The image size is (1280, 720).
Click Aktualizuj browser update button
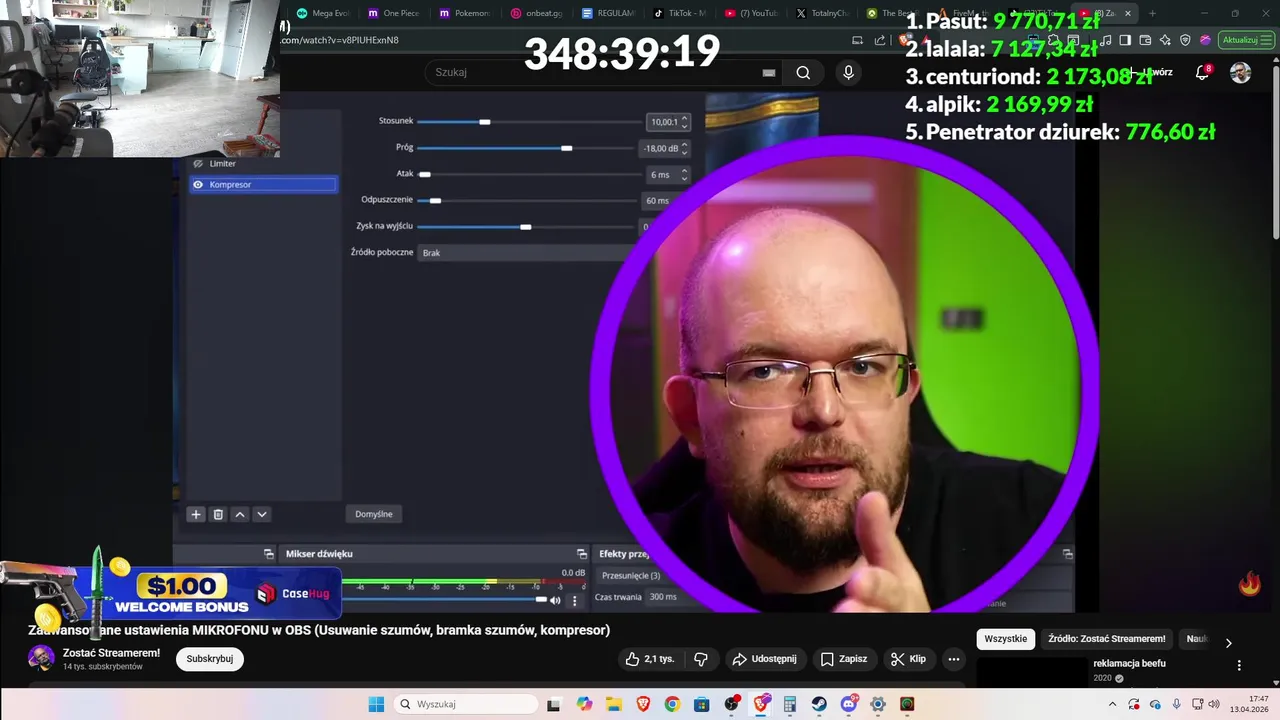[1246, 40]
